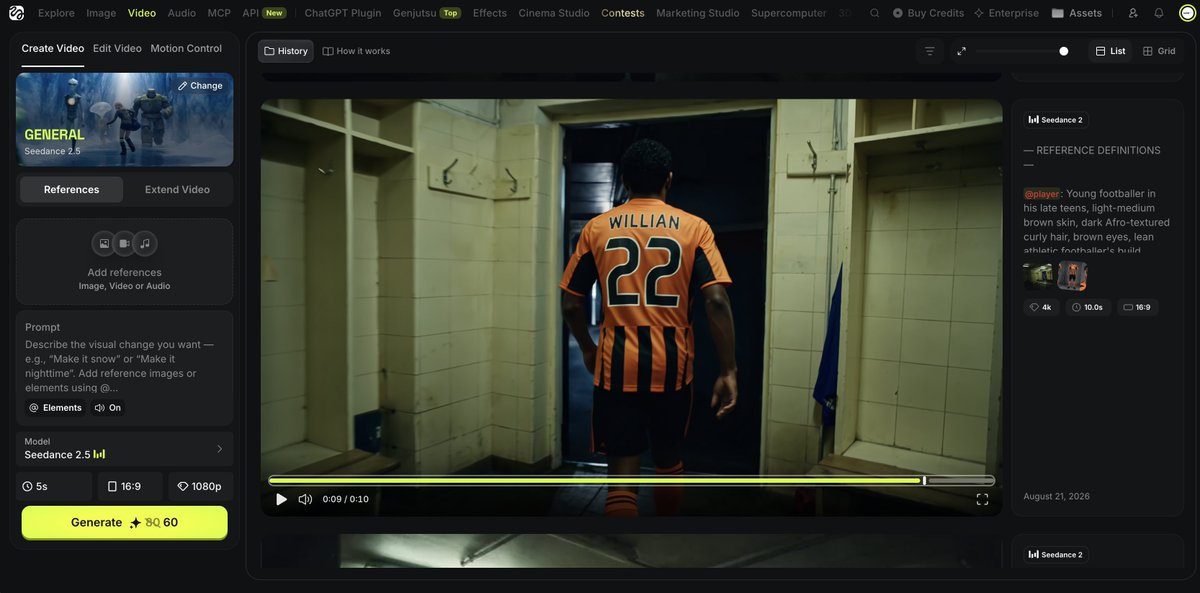Screen dimensions: 1200x593
Task: Open the 5s duration dropdown
Action: pos(54,487)
